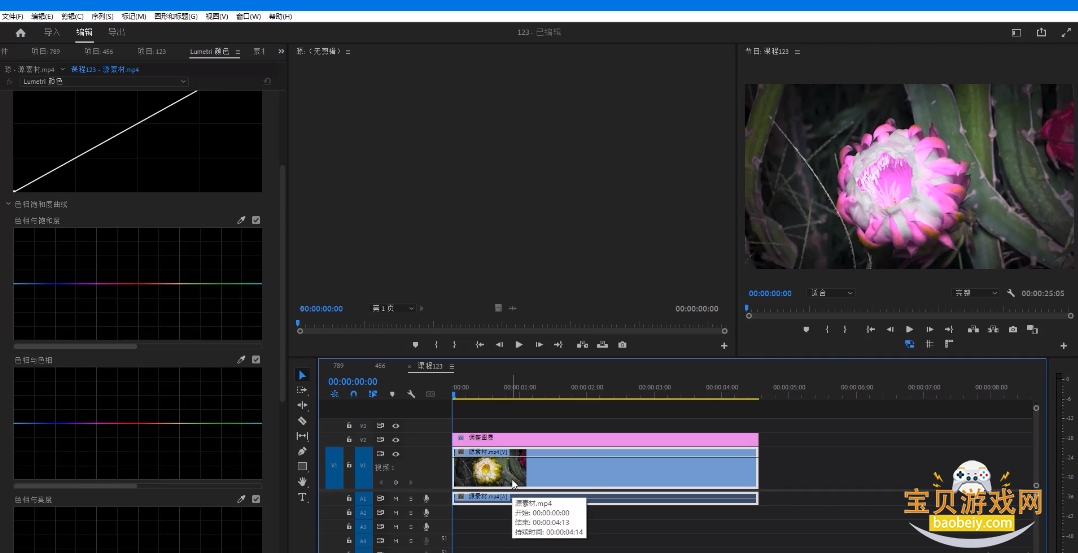
Task: Open quick export share icon
Action: tap(1042, 32)
